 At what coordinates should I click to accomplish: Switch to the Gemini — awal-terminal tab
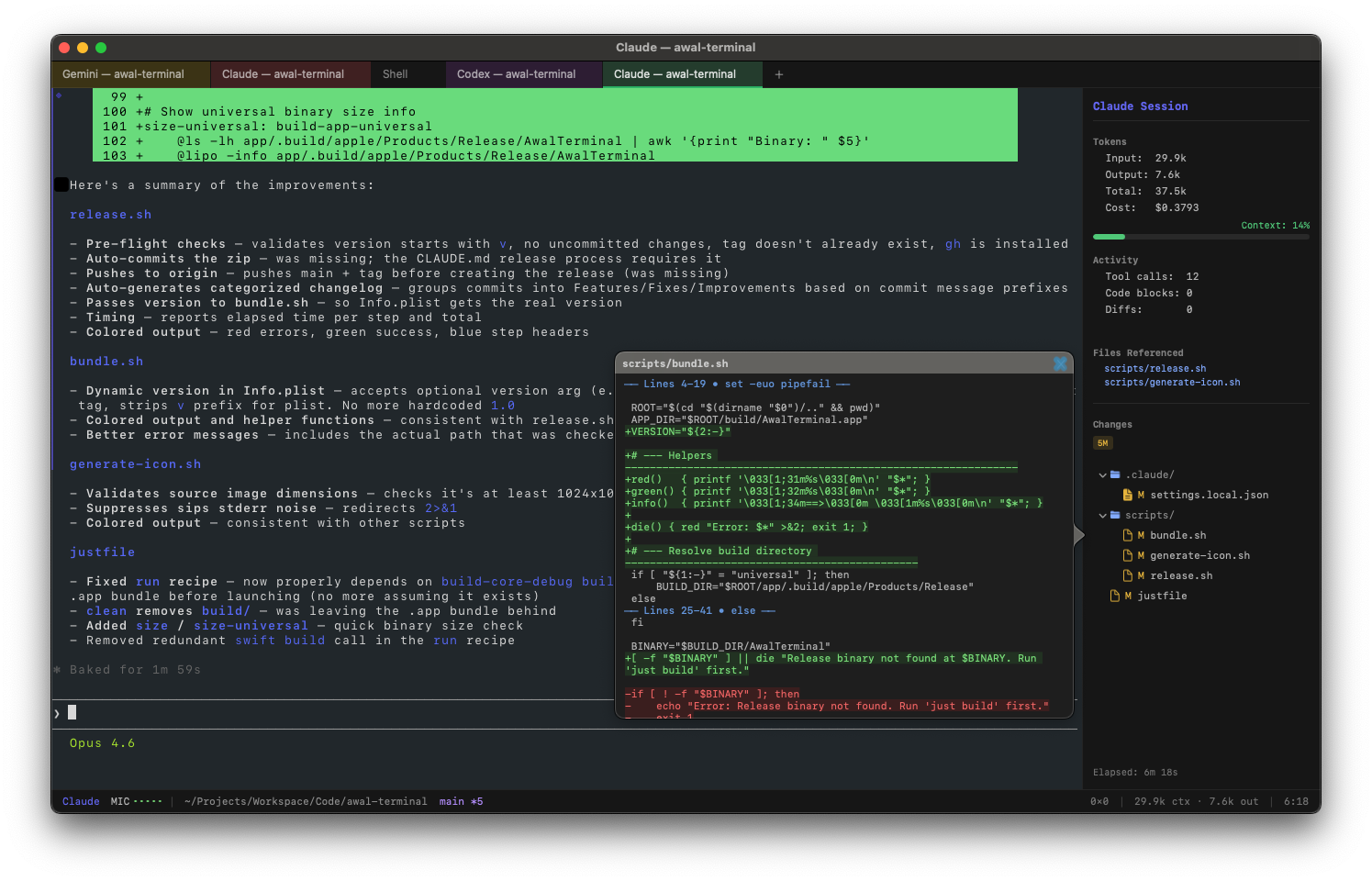coord(130,74)
